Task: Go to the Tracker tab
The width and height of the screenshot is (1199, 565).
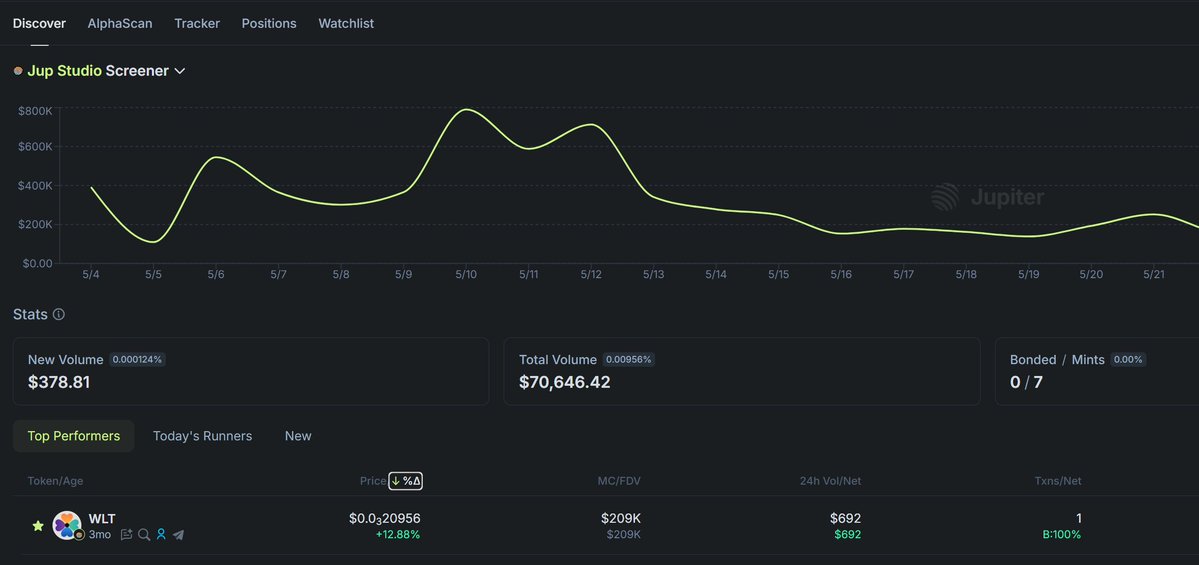Action: point(197,24)
